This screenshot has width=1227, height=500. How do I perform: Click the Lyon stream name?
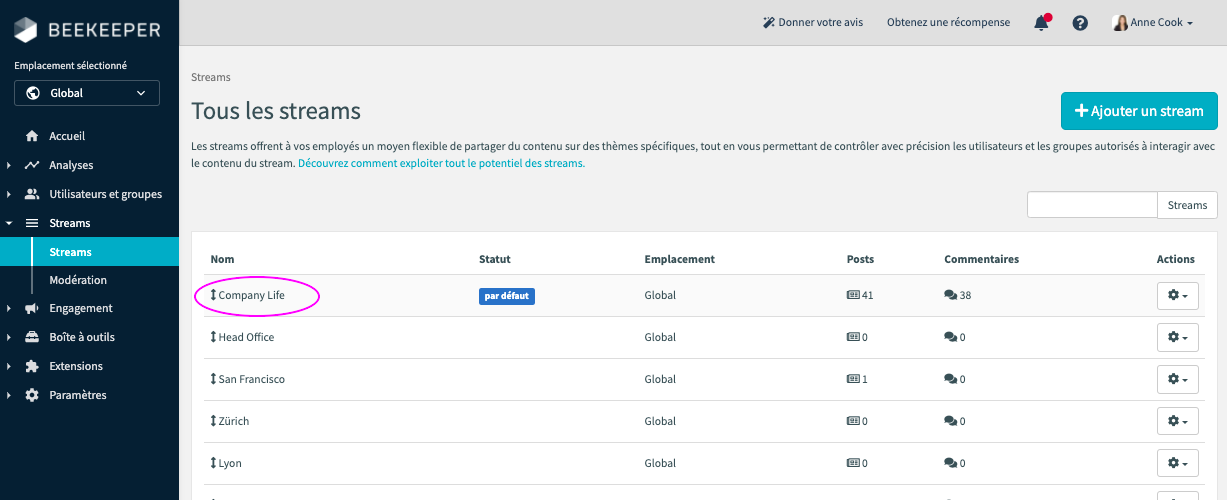coord(230,464)
